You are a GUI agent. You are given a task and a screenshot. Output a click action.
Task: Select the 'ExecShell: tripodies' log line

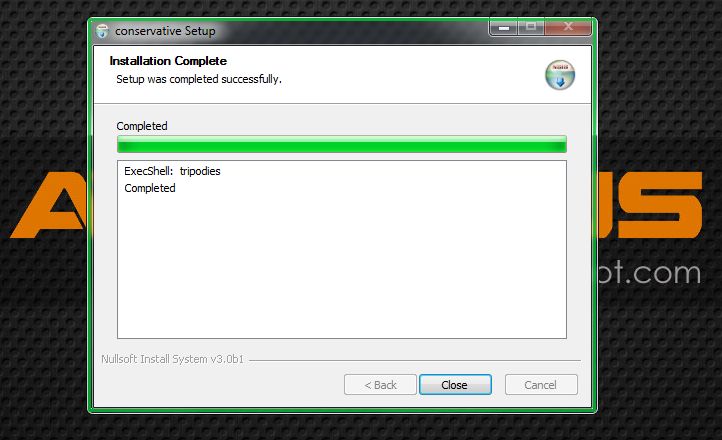tap(172, 171)
